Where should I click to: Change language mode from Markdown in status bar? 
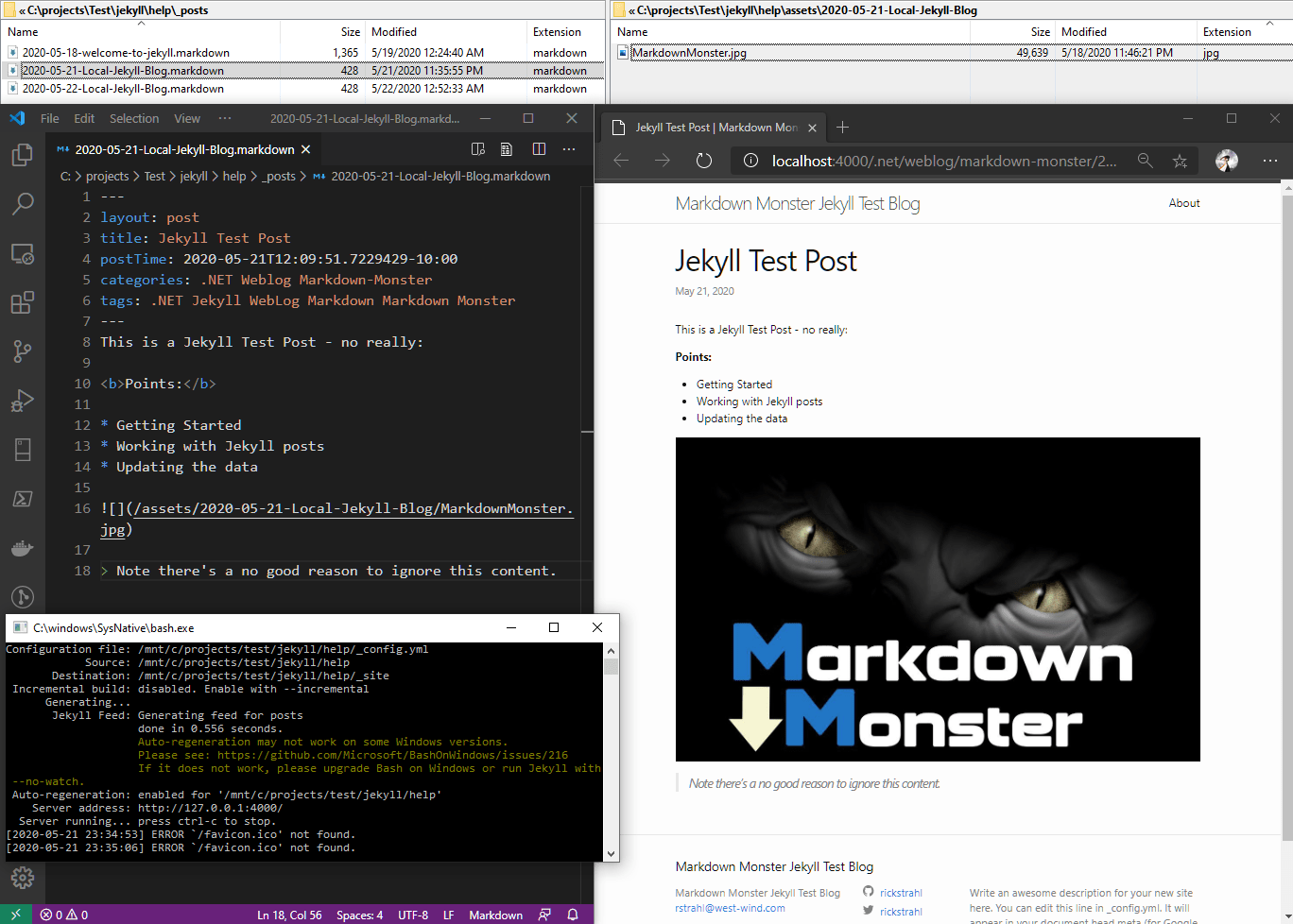point(495,915)
